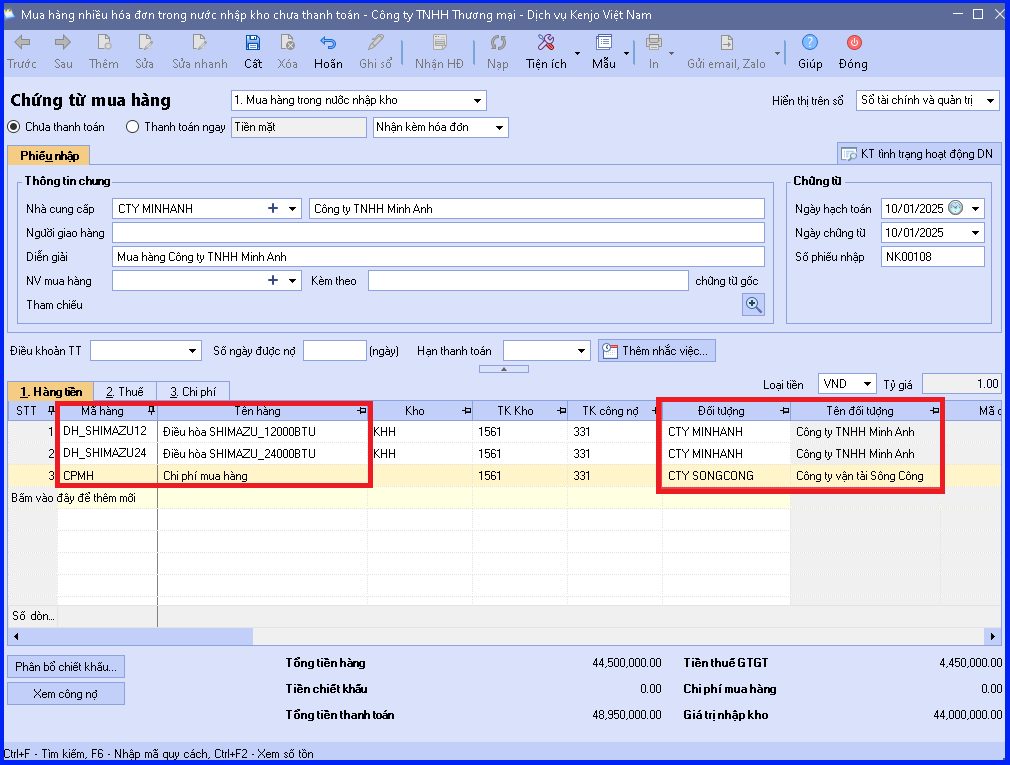Image resolution: width=1010 pixels, height=765 pixels.
Task: Click the Đóng close icon in the toolbar
Action: point(854,43)
